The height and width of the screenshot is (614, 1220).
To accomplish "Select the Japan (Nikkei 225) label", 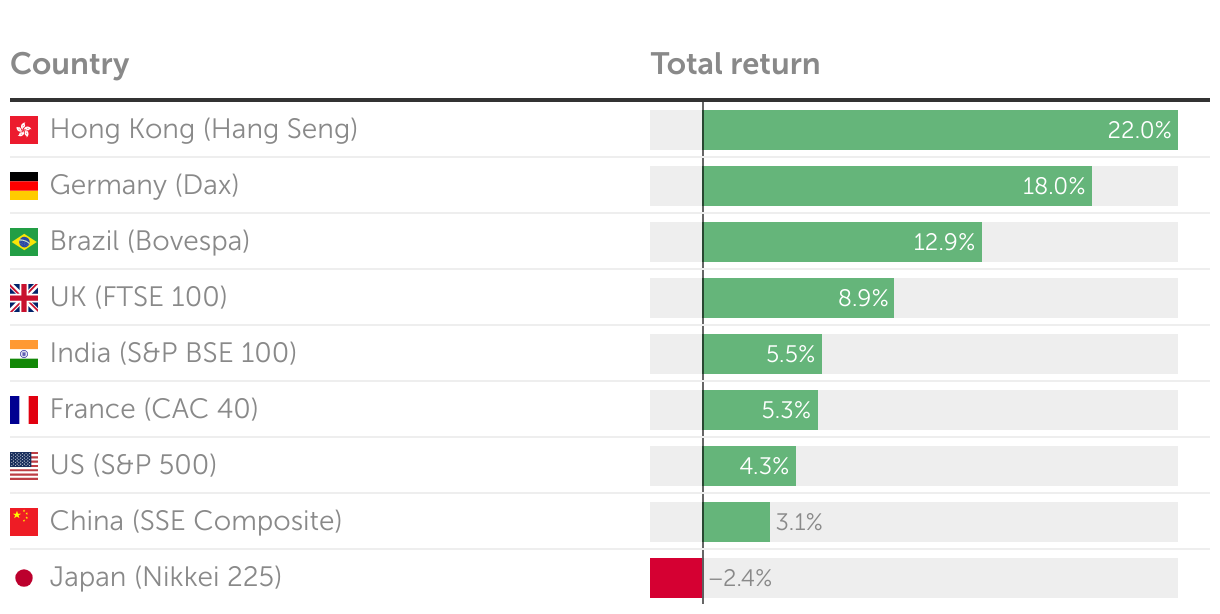I will (166, 577).
